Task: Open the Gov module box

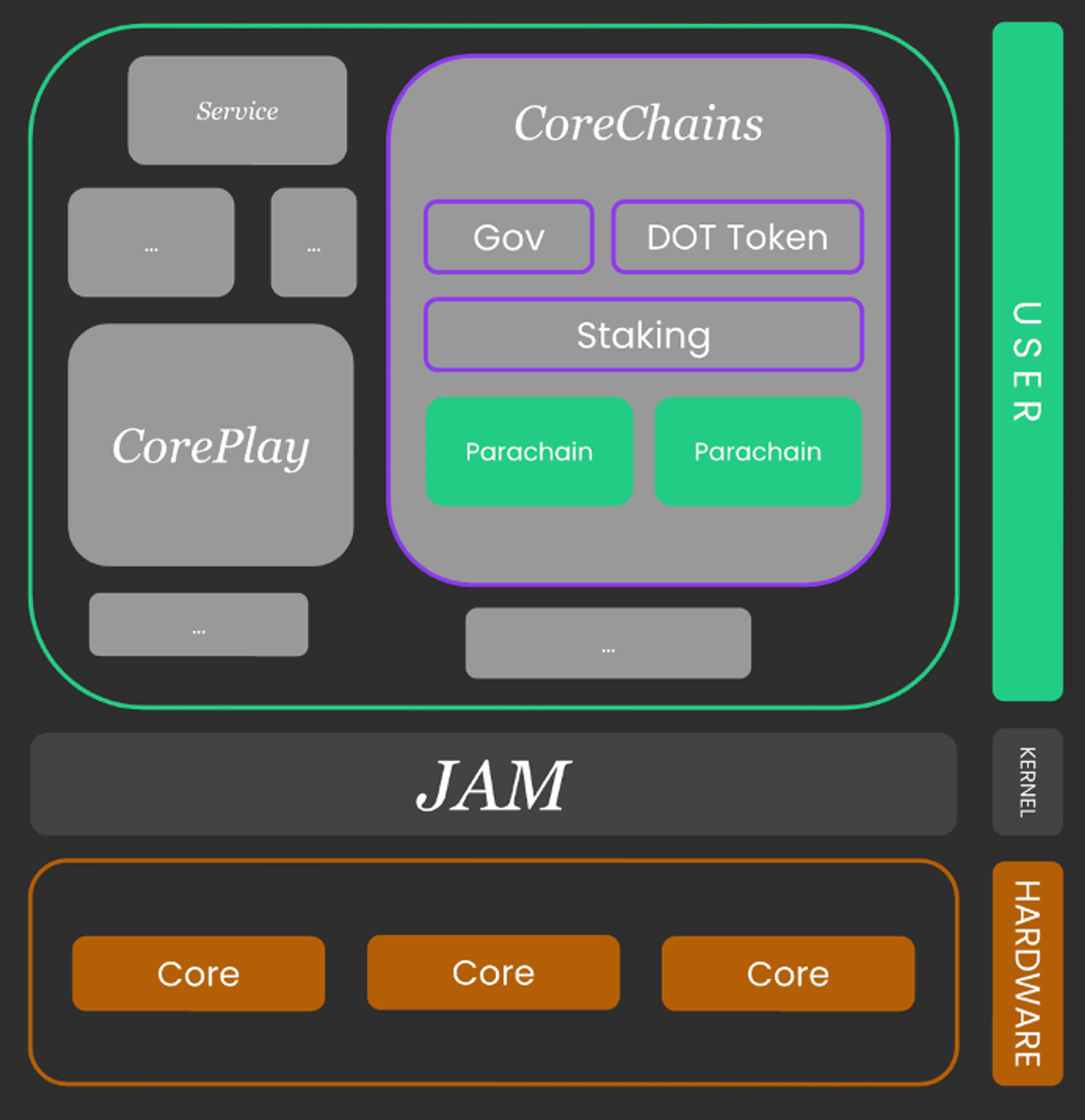Action: pyautogui.click(x=509, y=237)
